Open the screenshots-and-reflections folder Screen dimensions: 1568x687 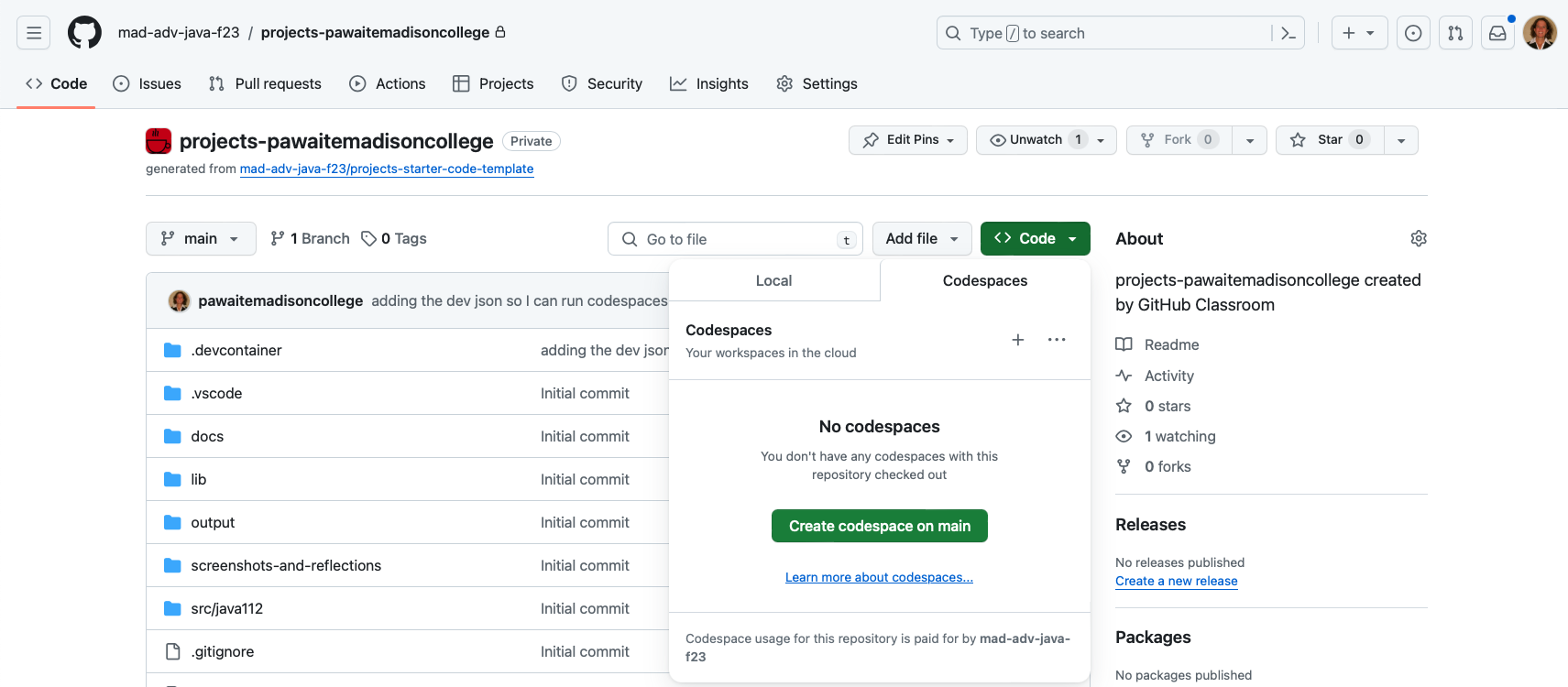pos(286,565)
